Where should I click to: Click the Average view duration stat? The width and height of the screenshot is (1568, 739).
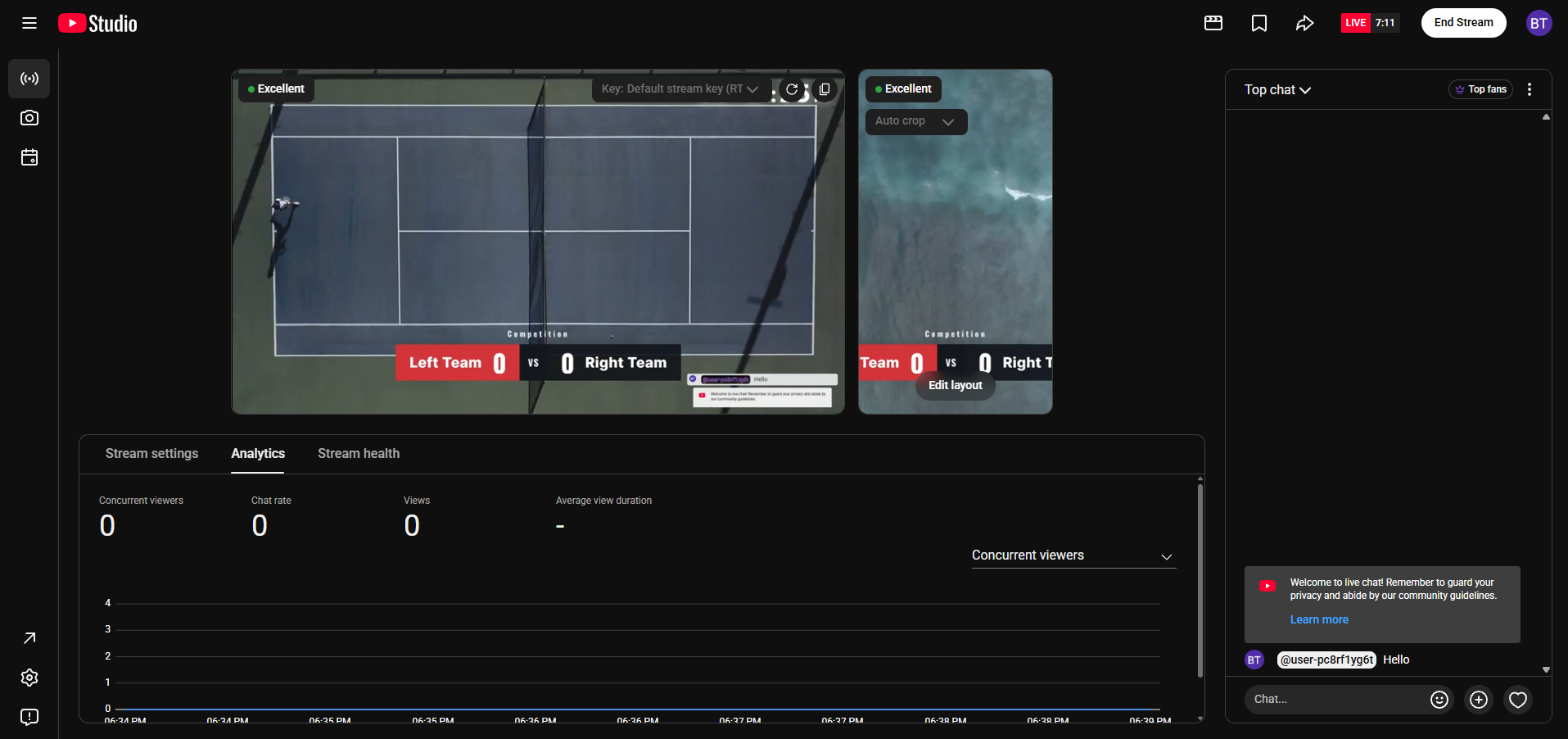coord(603,517)
